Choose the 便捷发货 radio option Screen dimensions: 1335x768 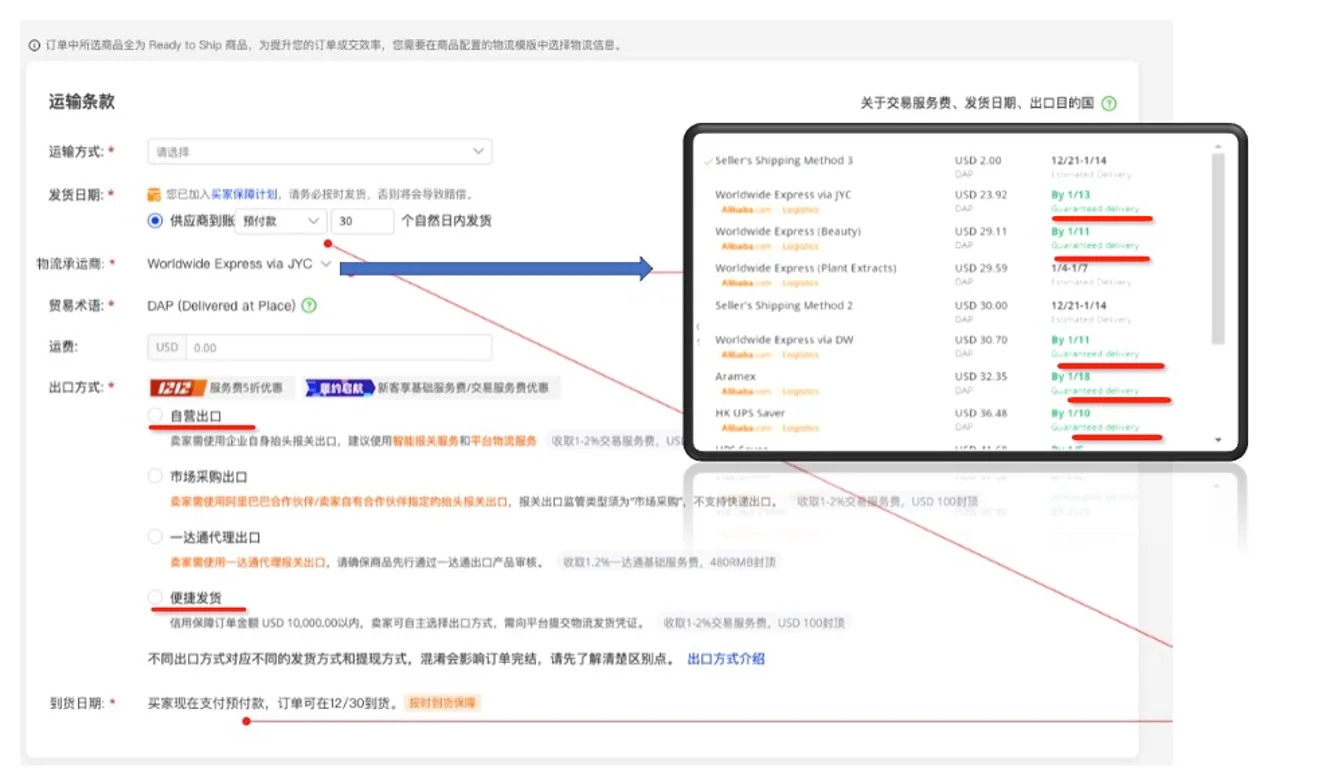155,598
